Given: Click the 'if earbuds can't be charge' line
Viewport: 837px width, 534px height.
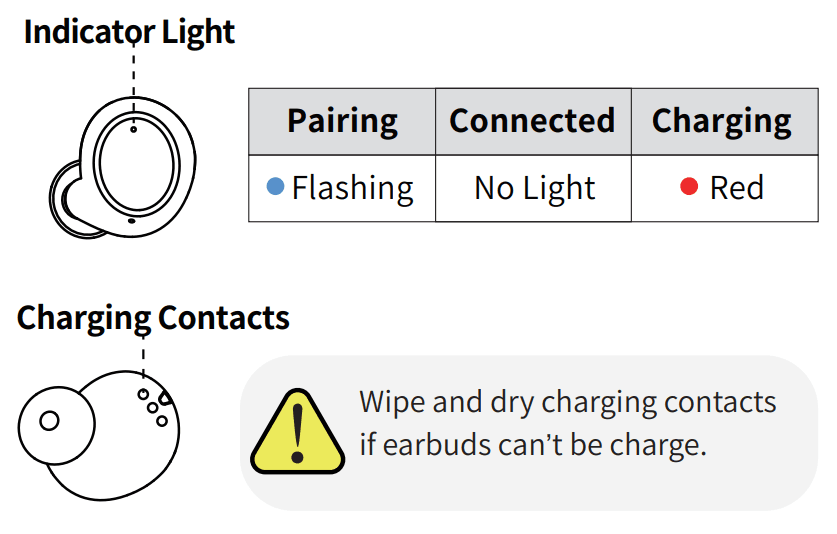Looking at the screenshot, I should pos(532,444).
